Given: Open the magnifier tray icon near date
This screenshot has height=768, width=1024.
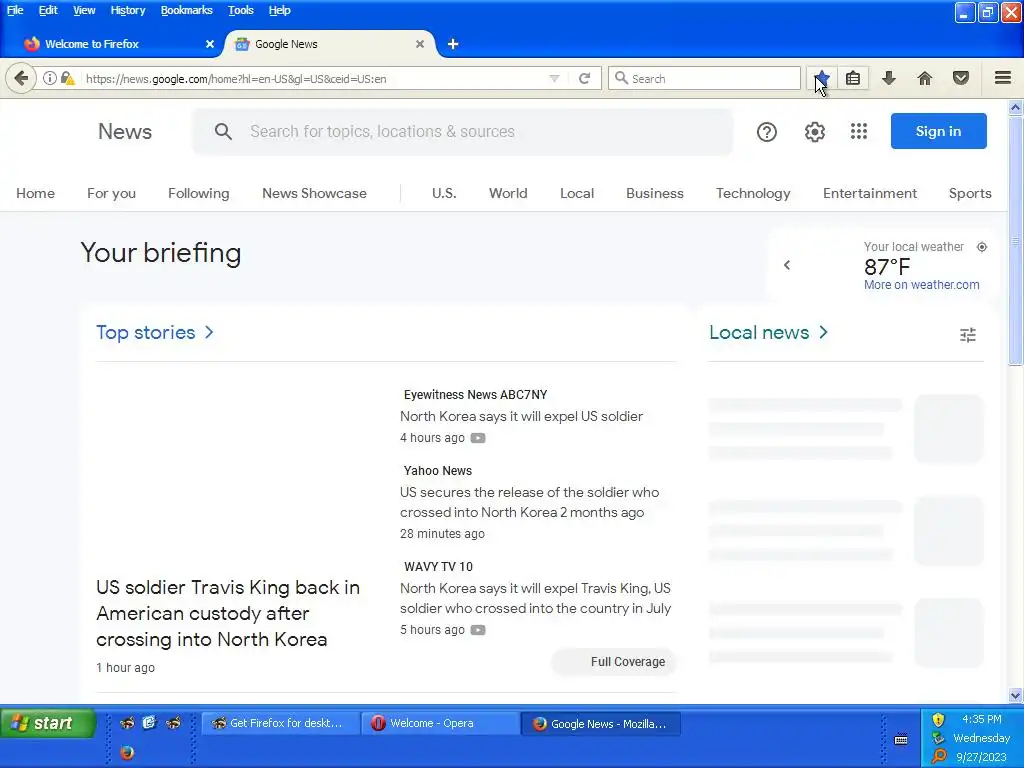Looking at the screenshot, I should click(938, 756).
